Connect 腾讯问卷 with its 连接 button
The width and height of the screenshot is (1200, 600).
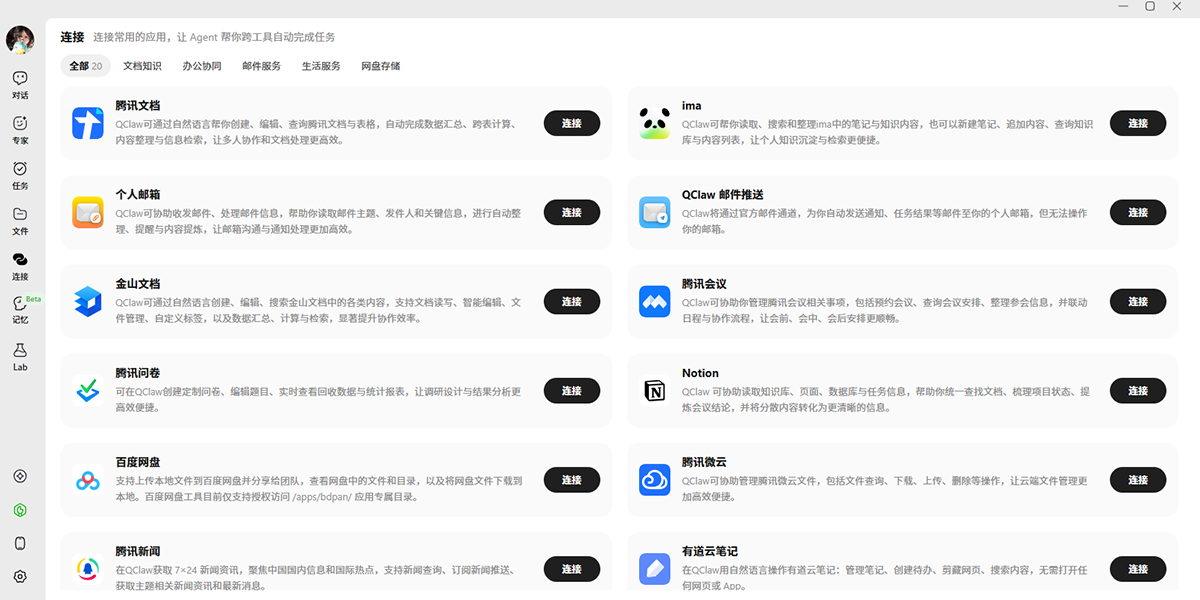pyautogui.click(x=572, y=390)
